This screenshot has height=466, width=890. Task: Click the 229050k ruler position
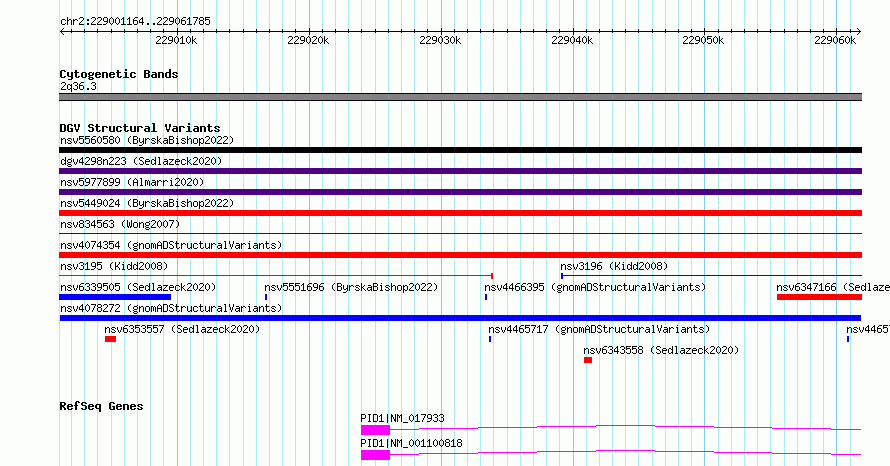[703, 40]
